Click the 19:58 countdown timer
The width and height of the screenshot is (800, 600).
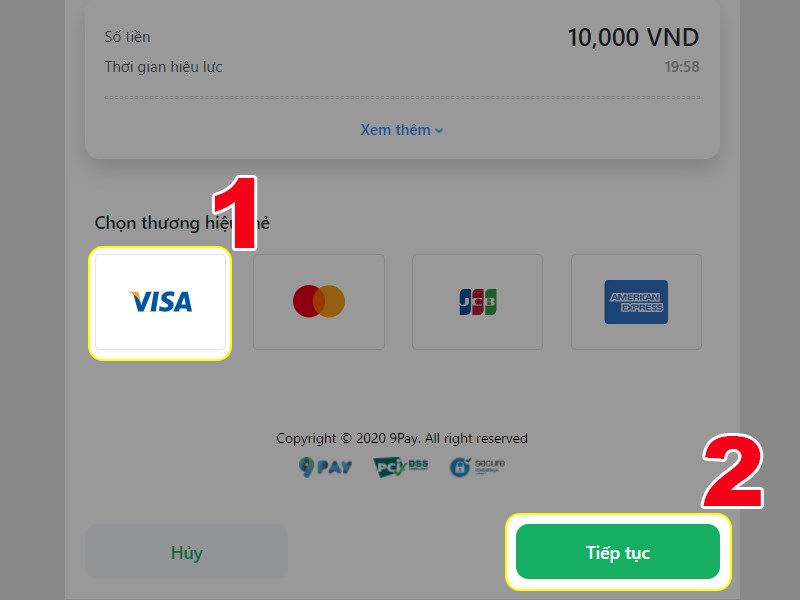click(682, 67)
